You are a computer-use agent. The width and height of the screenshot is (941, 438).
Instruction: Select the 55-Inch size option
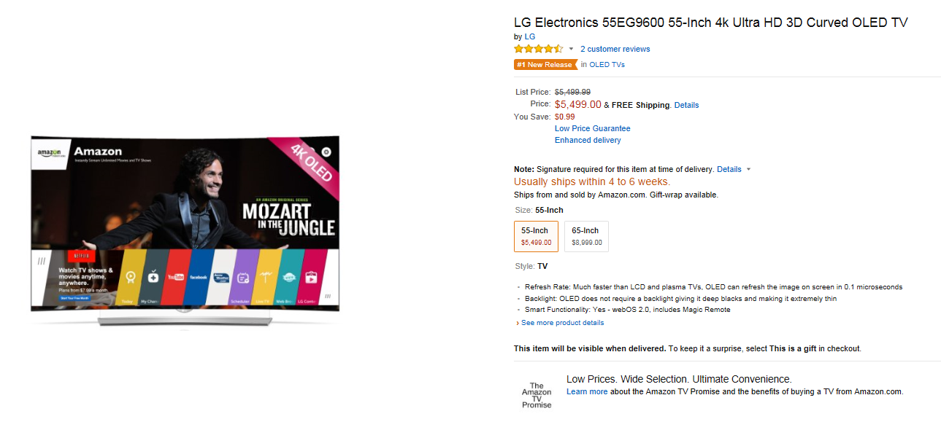(x=536, y=236)
